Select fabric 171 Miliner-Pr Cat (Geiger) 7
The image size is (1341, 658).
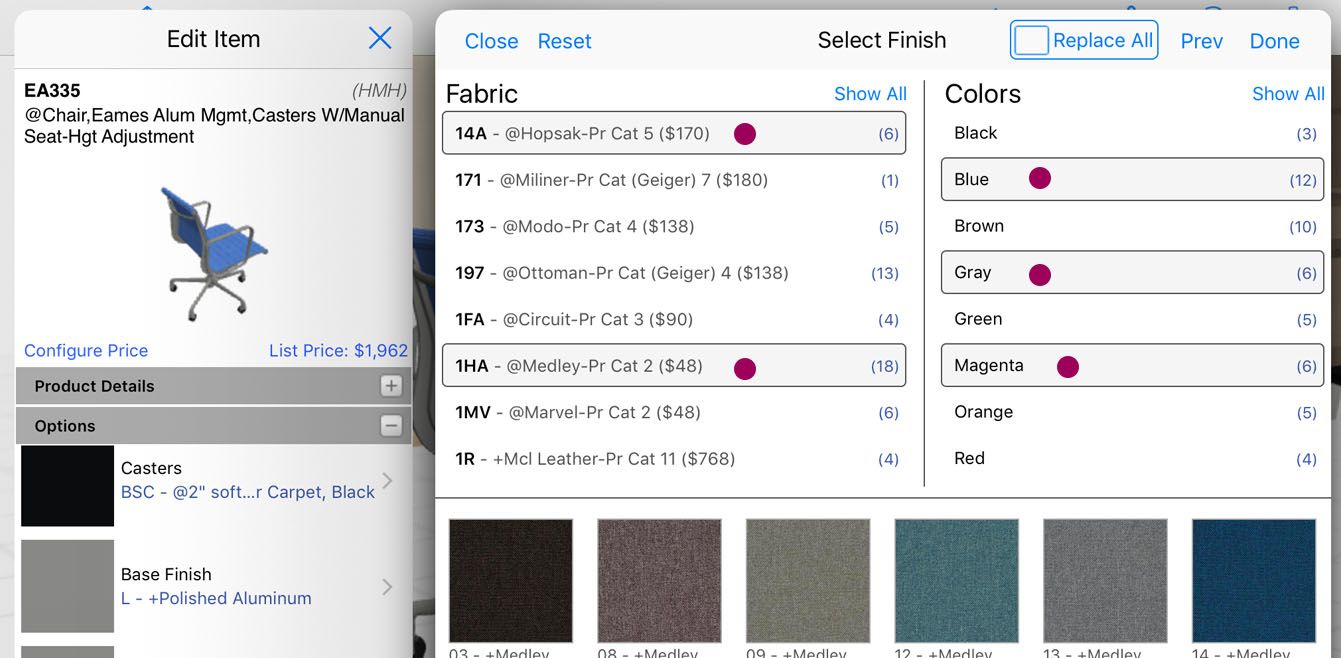[674, 180]
